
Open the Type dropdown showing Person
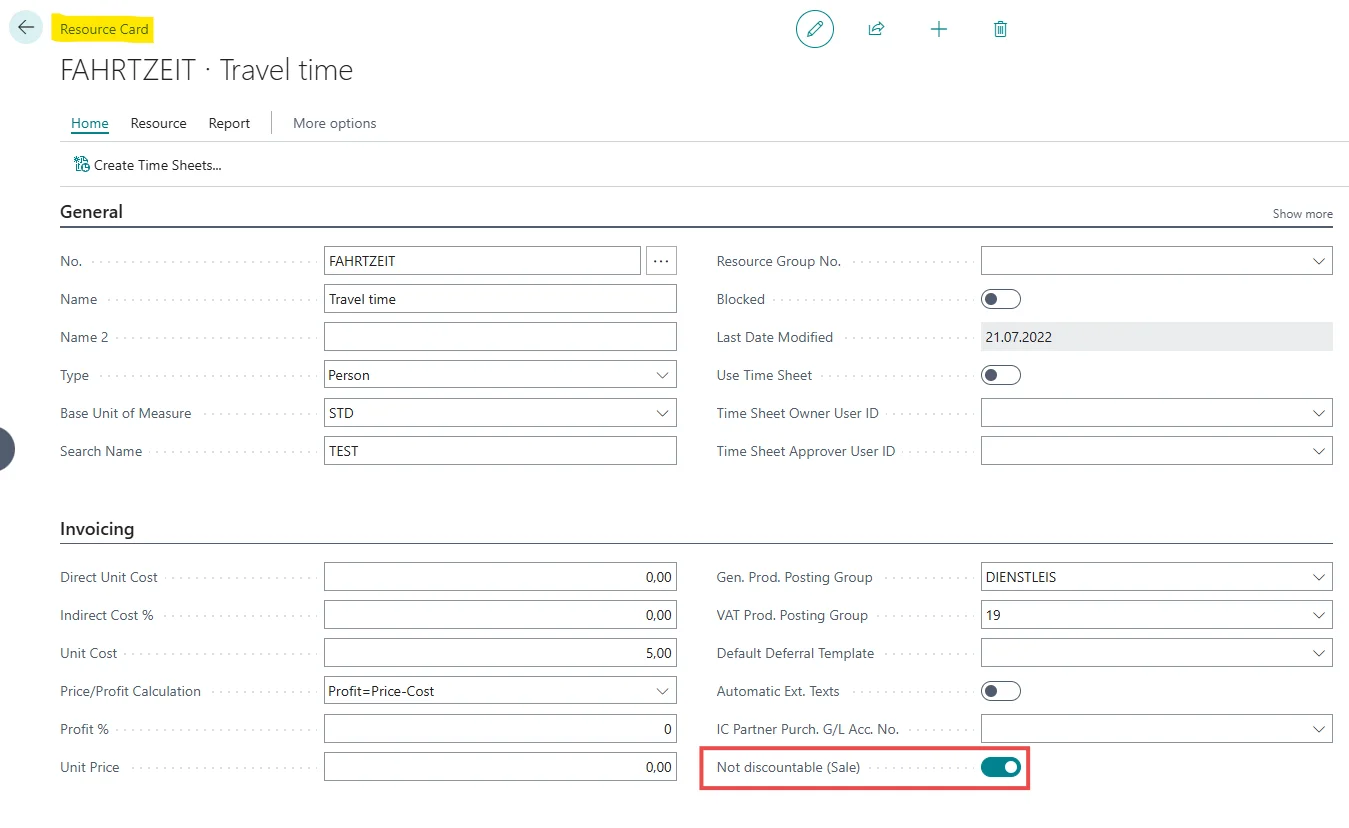coord(662,376)
